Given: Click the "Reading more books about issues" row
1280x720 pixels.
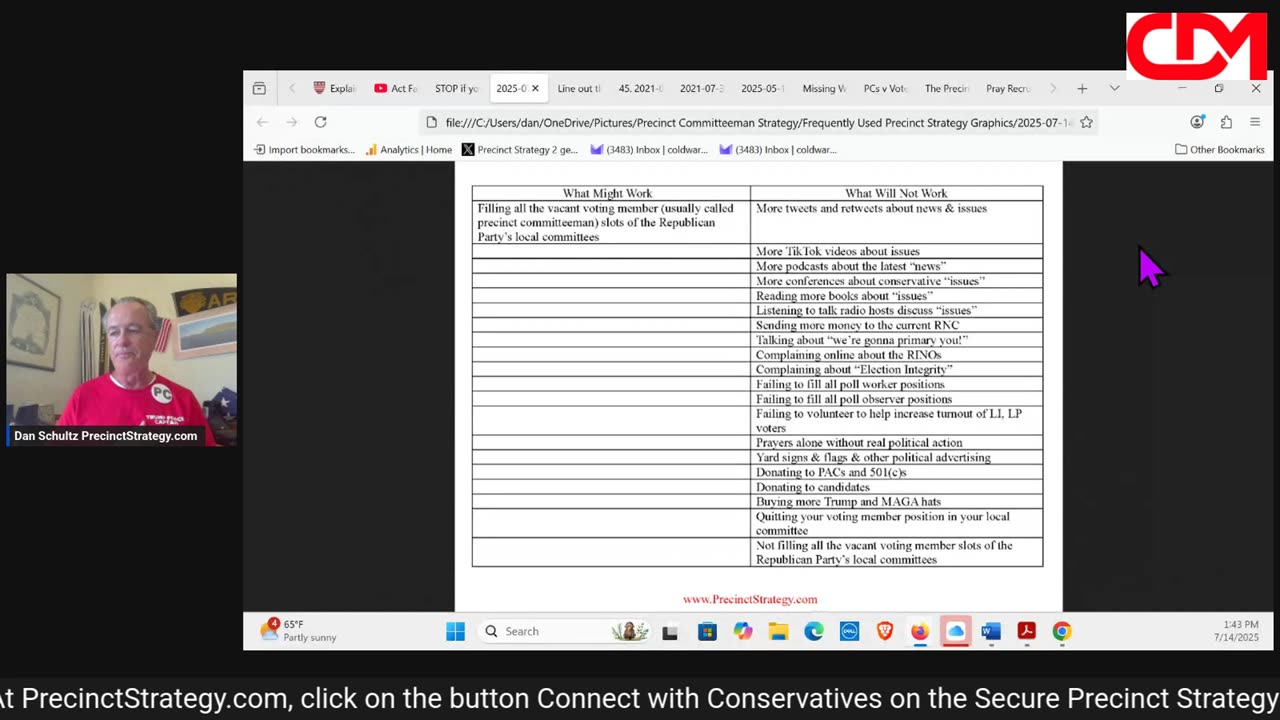Looking at the screenshot, I should pyautogui.click(x=896, y=295).
